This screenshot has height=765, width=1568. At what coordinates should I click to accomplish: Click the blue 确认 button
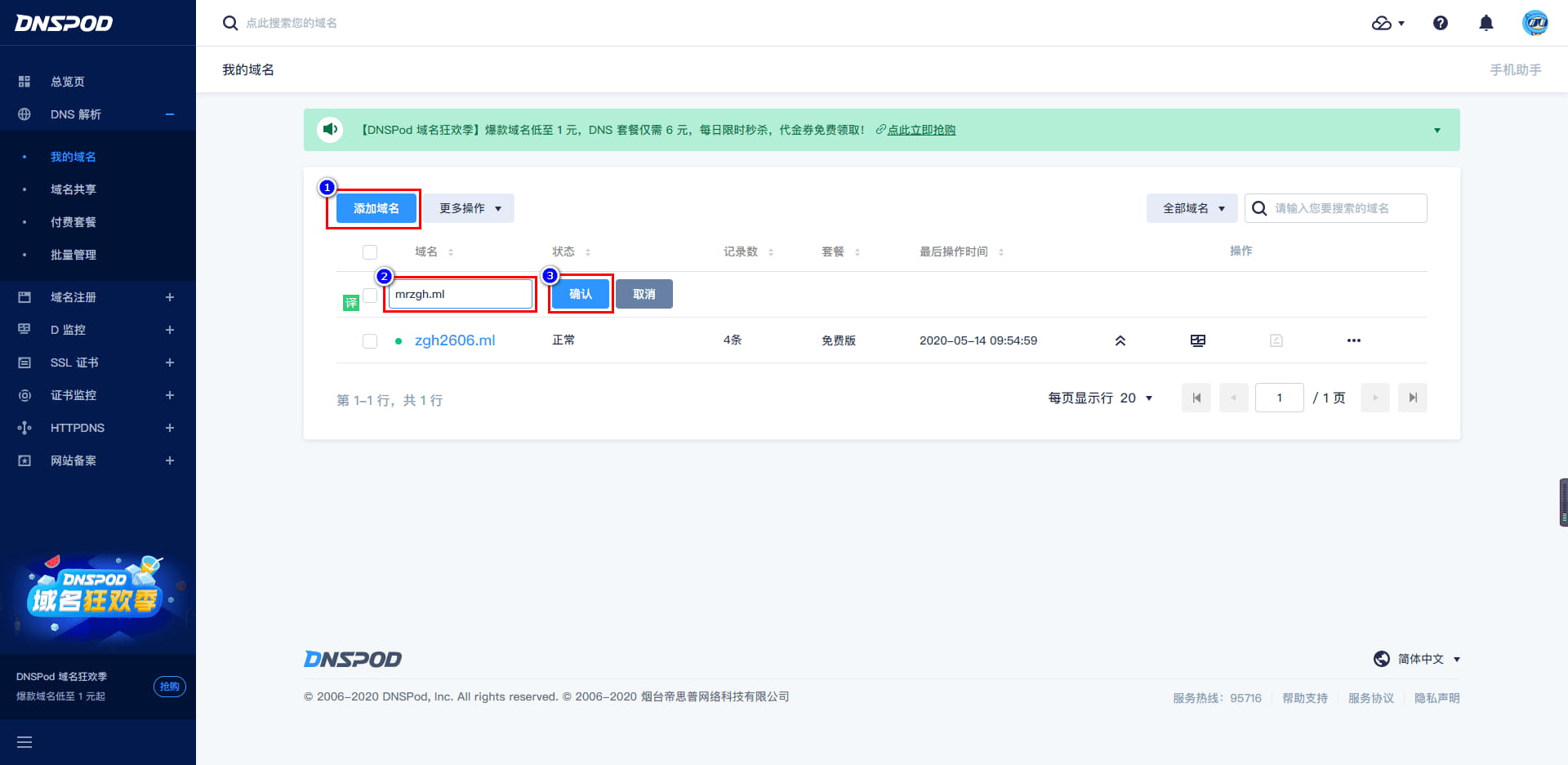tap(580, 294)
